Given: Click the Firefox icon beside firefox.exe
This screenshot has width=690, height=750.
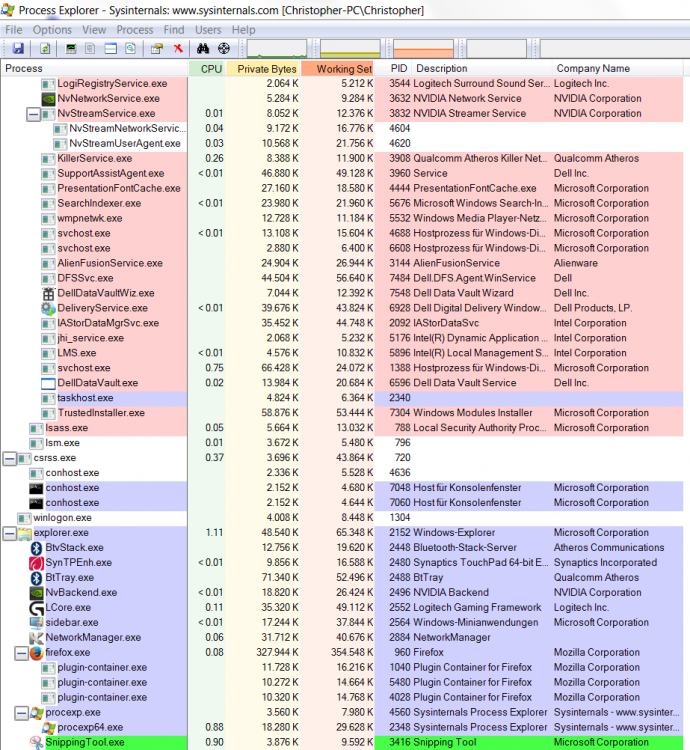Looking at the screenshot, I should [36, 652].
